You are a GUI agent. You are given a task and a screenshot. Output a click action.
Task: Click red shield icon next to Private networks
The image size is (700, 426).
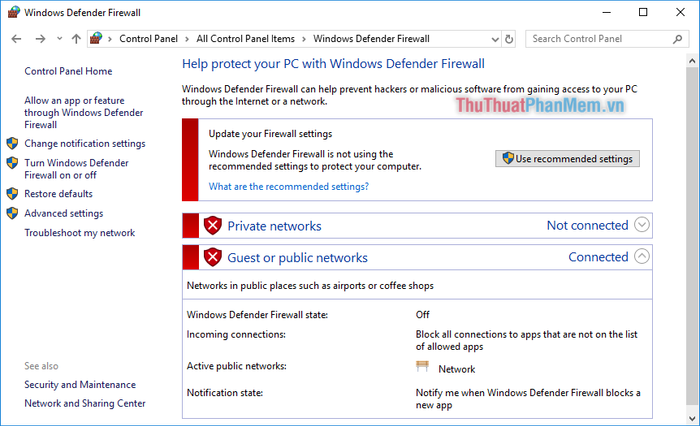(212, 226)
